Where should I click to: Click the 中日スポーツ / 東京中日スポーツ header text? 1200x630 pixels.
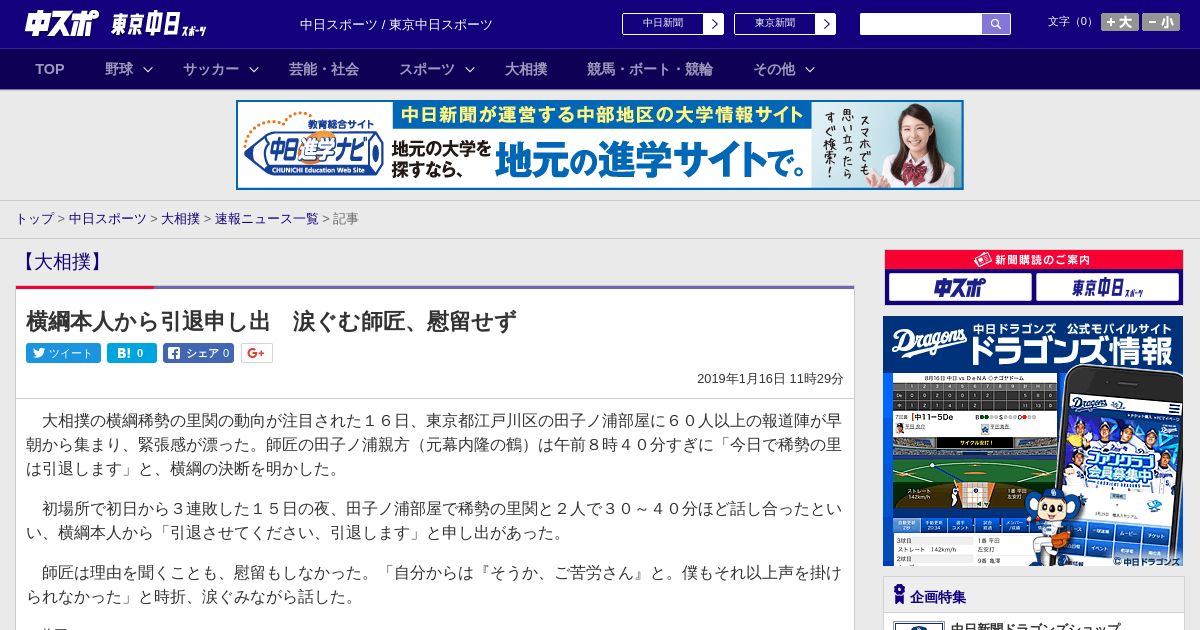[396, 24]
